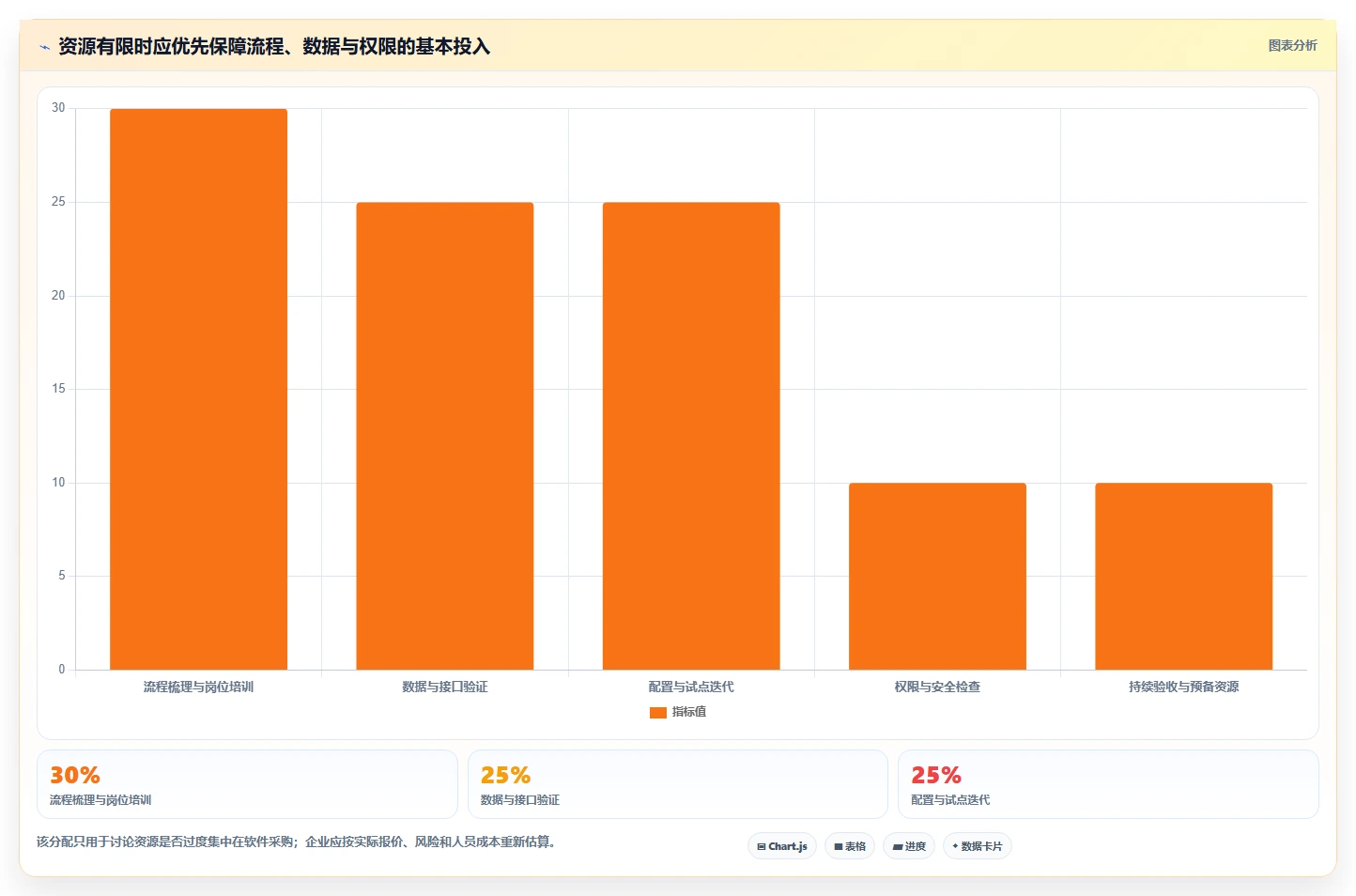Click the 图表分析 label in header
The height and width of the screenshot is (896, 1356).
coord(1292,45)
